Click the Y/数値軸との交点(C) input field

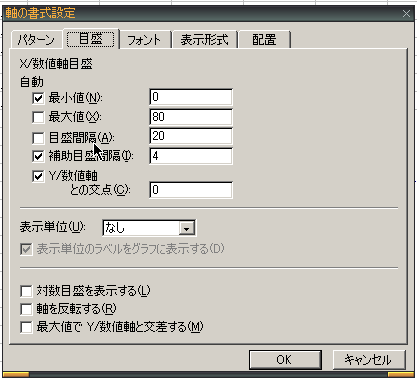(191, 190)
